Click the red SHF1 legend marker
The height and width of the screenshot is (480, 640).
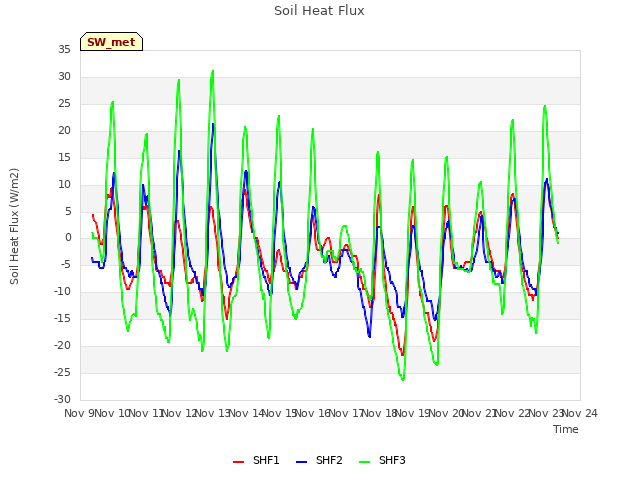click(238, 462)
